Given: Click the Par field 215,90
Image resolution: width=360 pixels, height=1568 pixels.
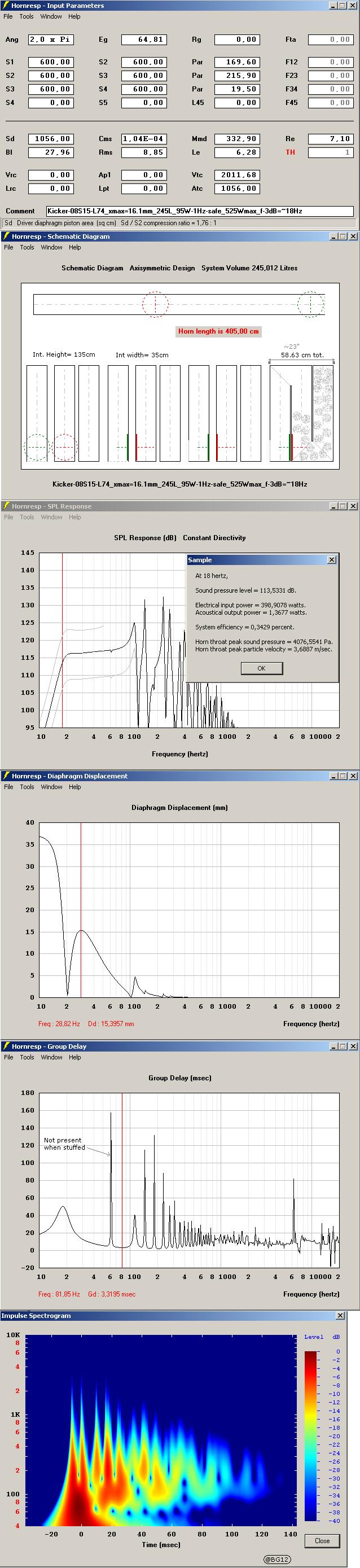Looking at the screenshot, I should tap(237, 76).
